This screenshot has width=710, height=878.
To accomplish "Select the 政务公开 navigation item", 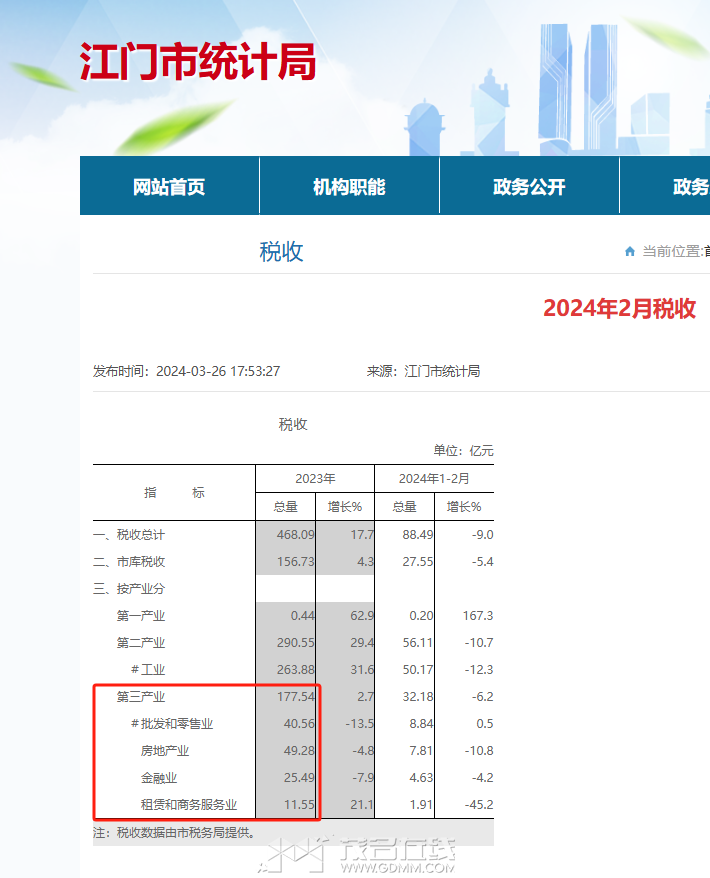I will coord(529,187).
